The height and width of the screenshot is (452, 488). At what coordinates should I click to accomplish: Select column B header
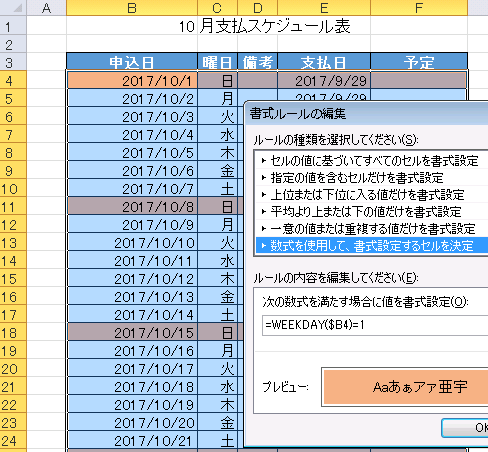point(132,8)
